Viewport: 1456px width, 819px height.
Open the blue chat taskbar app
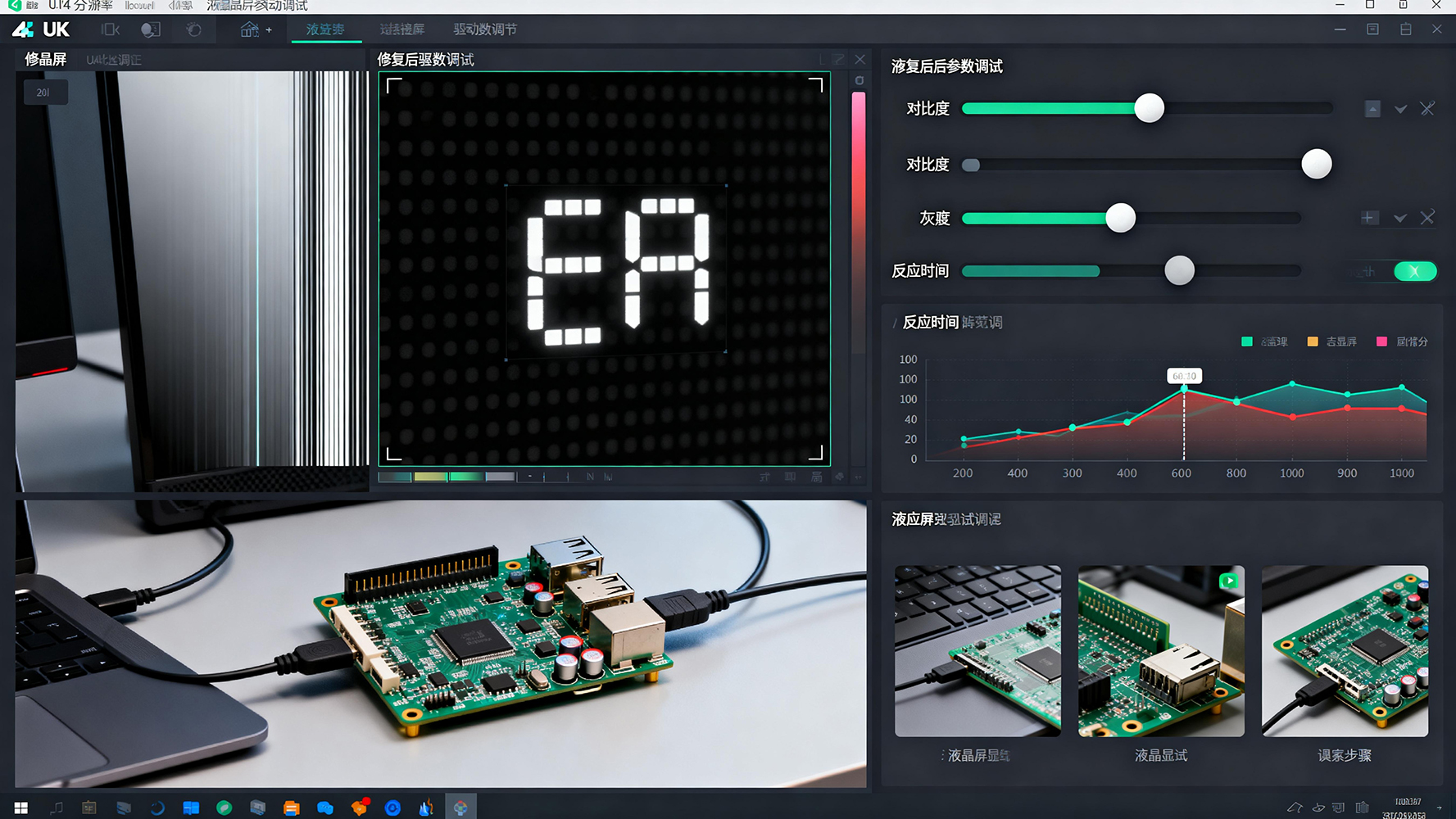point(325,808)
